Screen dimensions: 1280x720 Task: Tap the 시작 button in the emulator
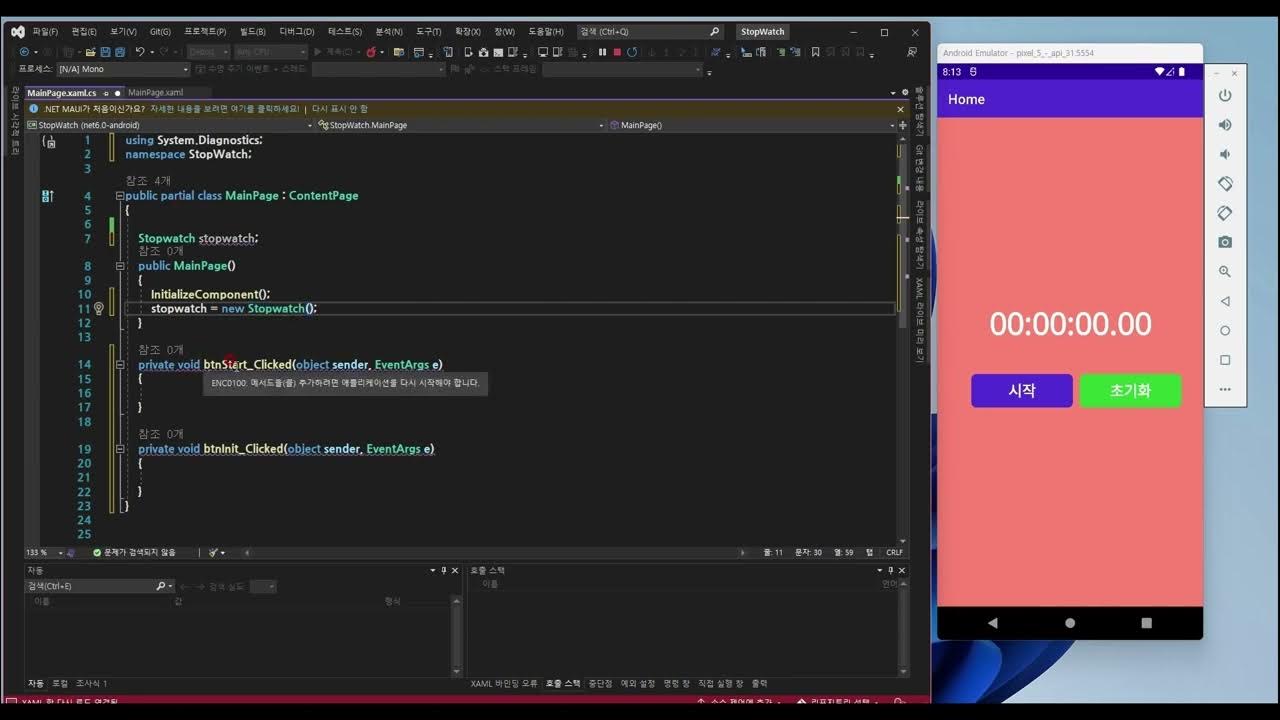pos(1022,391)
